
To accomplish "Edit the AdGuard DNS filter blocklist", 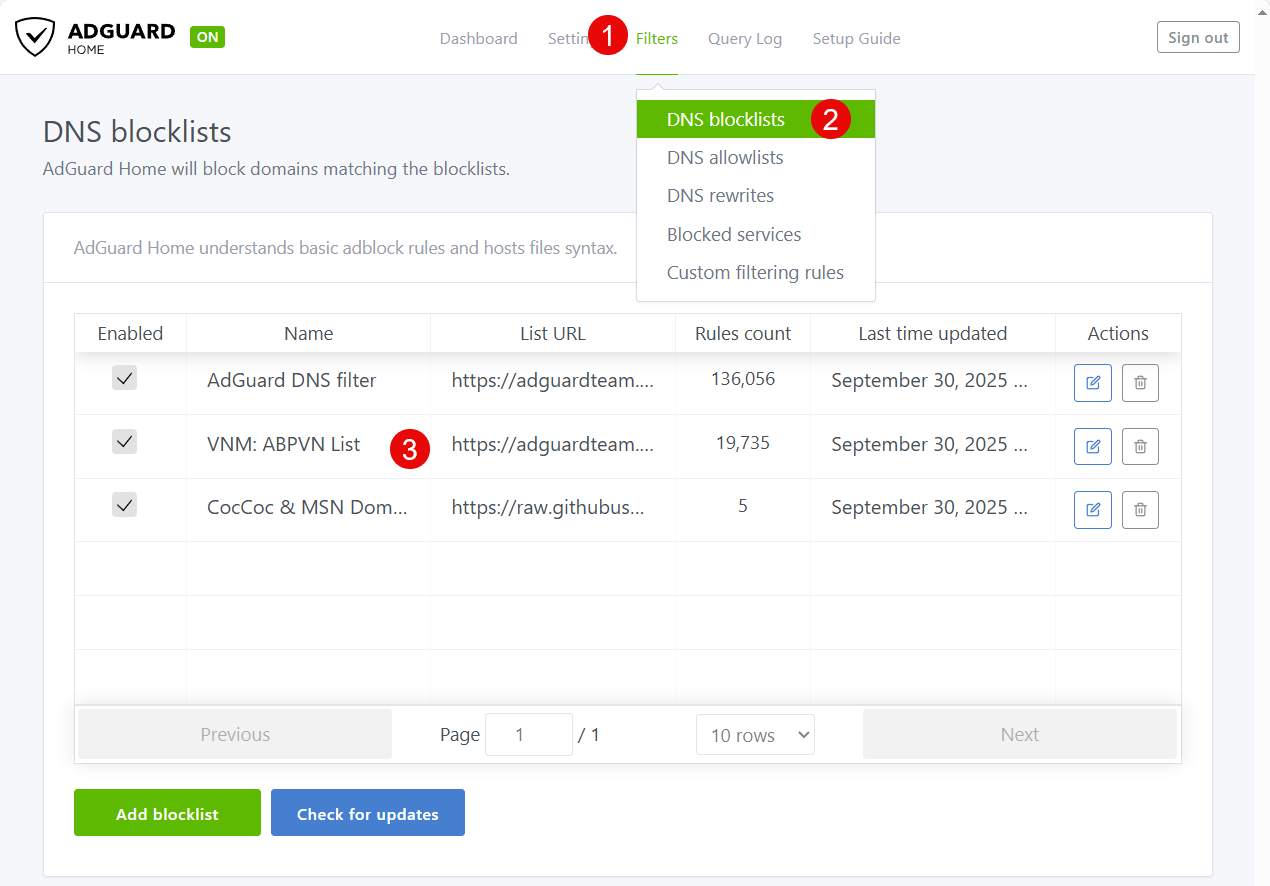I will pos(1092,383).
